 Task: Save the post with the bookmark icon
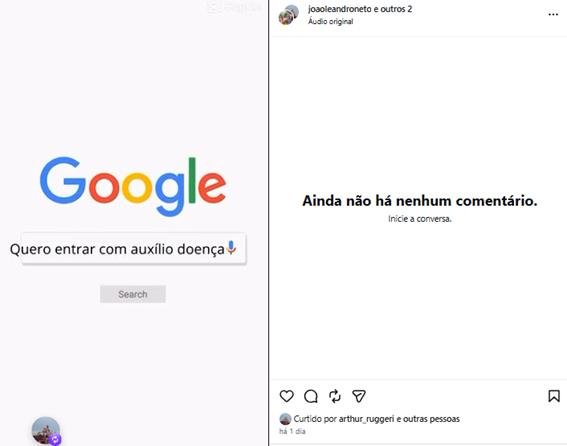pyautogui.click(x=554, y=396)
